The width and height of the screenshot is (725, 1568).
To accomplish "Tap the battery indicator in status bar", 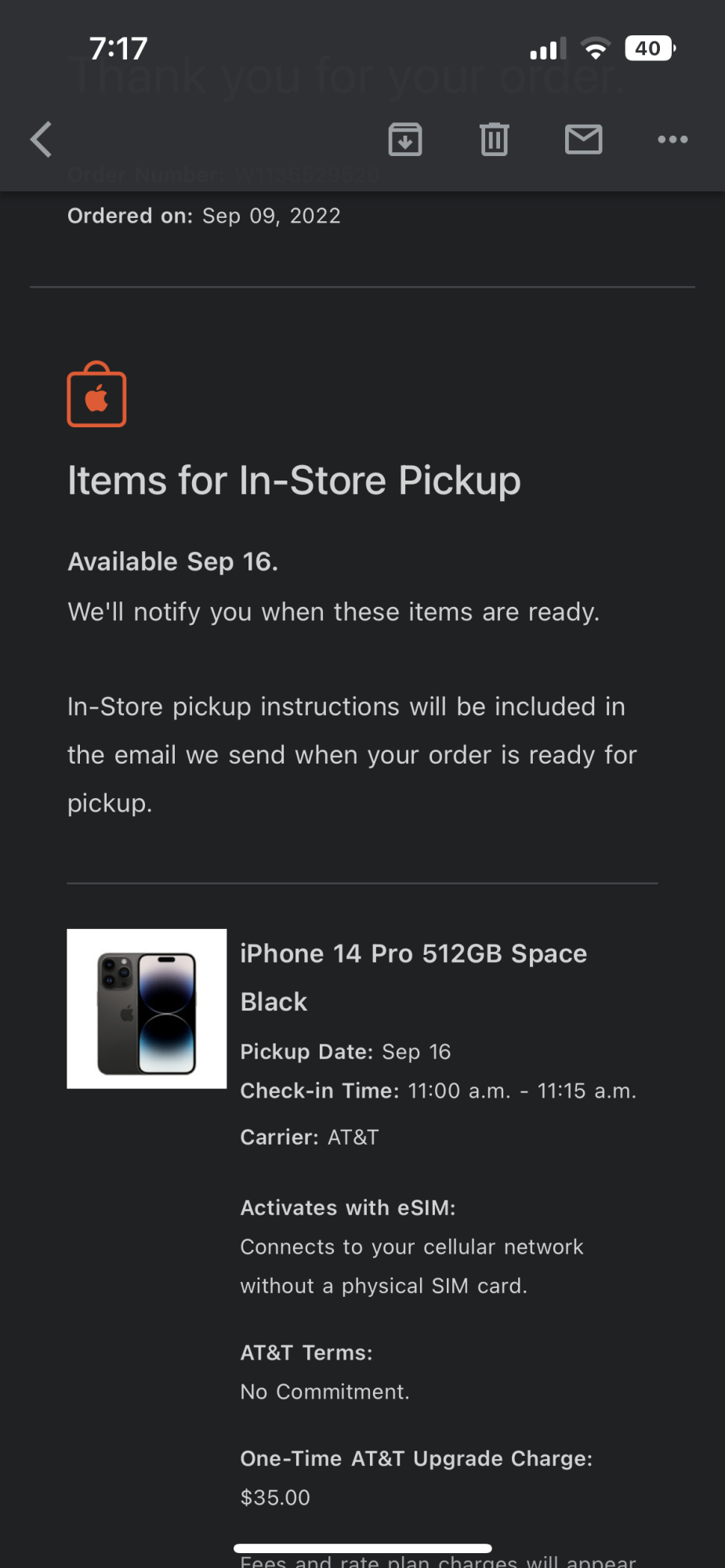I will click(x=650, y=49).
